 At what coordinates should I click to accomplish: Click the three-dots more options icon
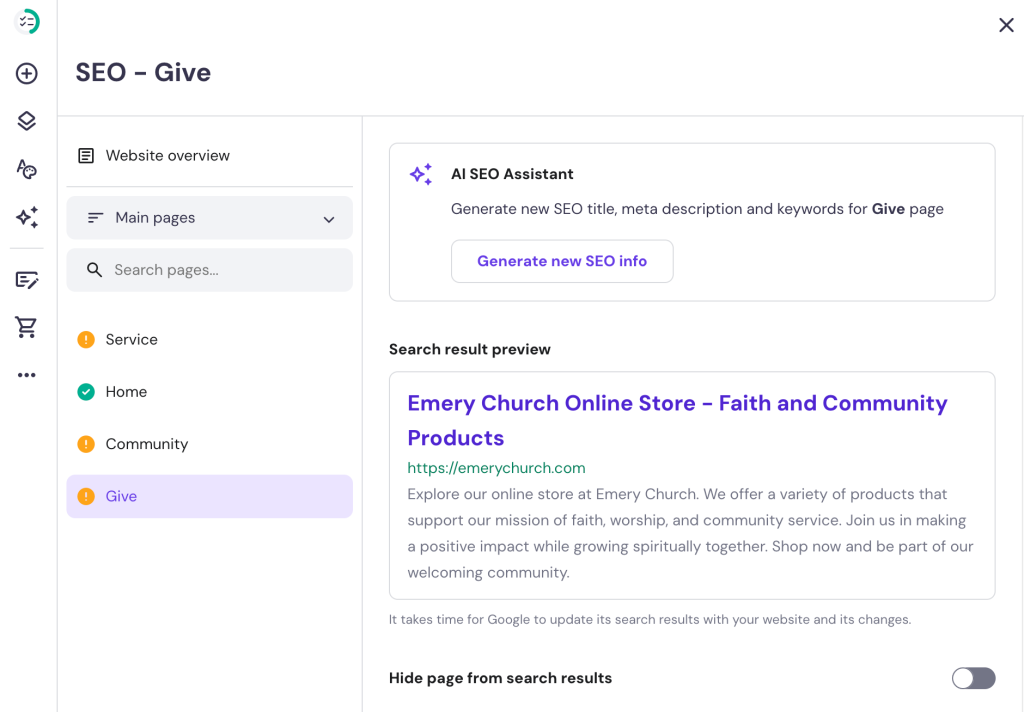(x=27, y=375)
